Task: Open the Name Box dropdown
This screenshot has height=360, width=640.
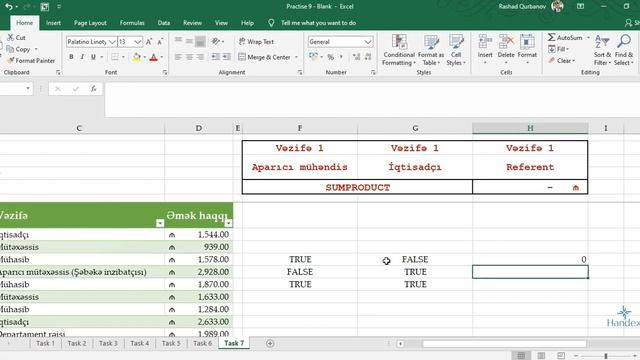Action: point(28,89)
